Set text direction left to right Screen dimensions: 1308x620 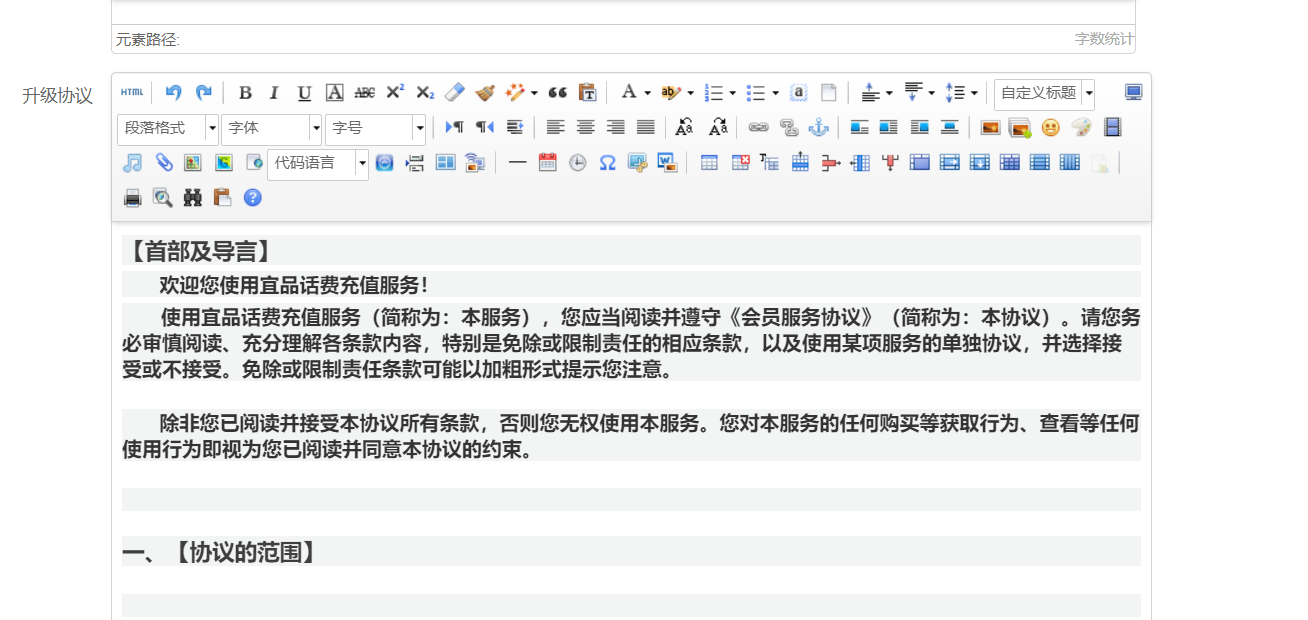454,128
